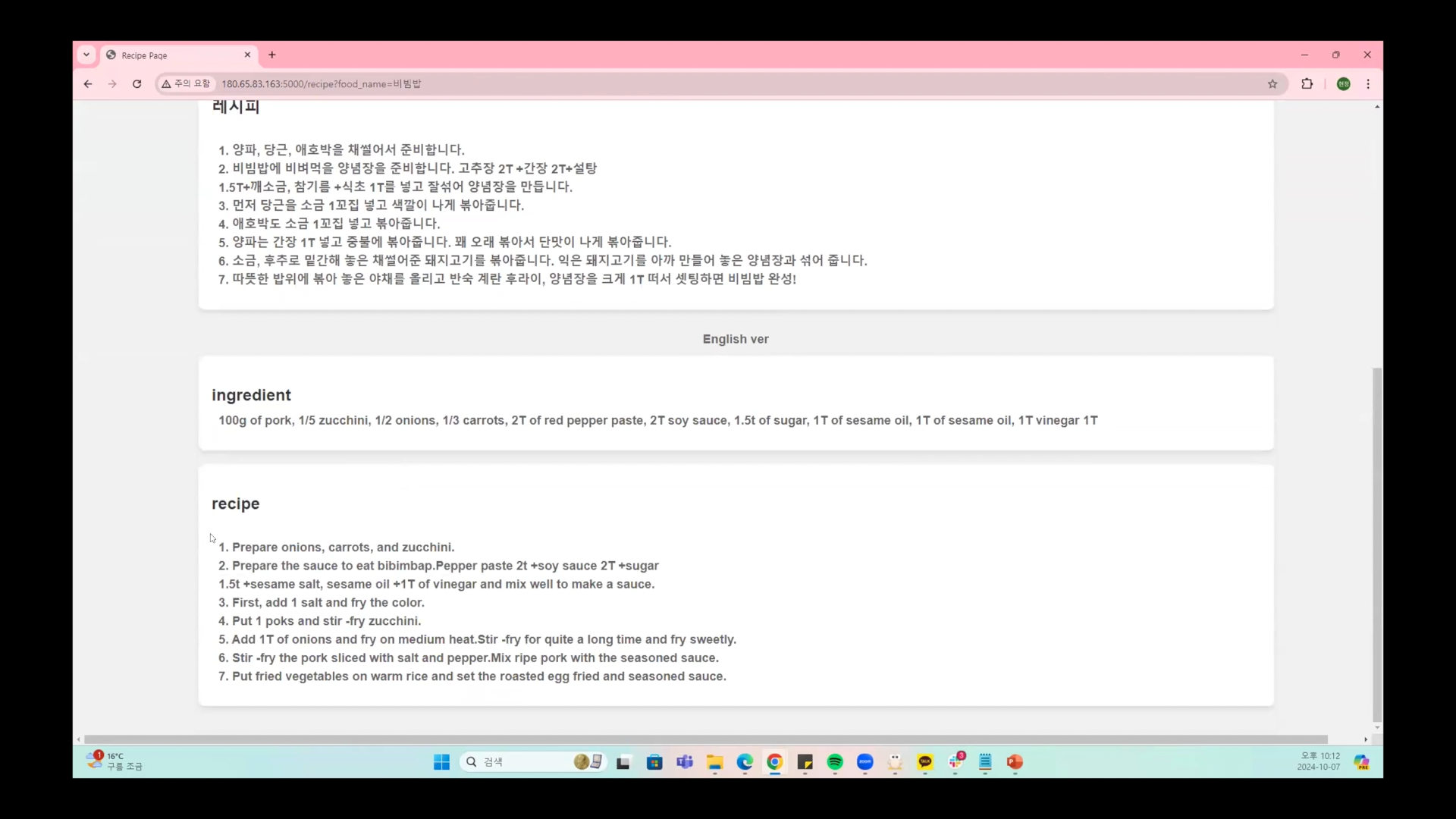Close the Recipe Page tab
Screen dimensions: 1456x819
tap(247, 55)
